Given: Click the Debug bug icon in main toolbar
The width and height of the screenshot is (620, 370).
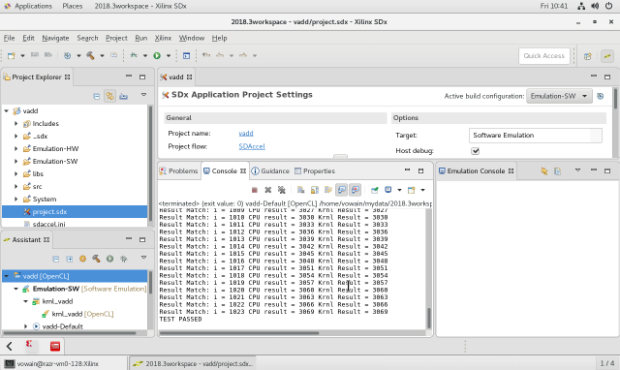Looking at the screenshot, I should tap(134, 55).
